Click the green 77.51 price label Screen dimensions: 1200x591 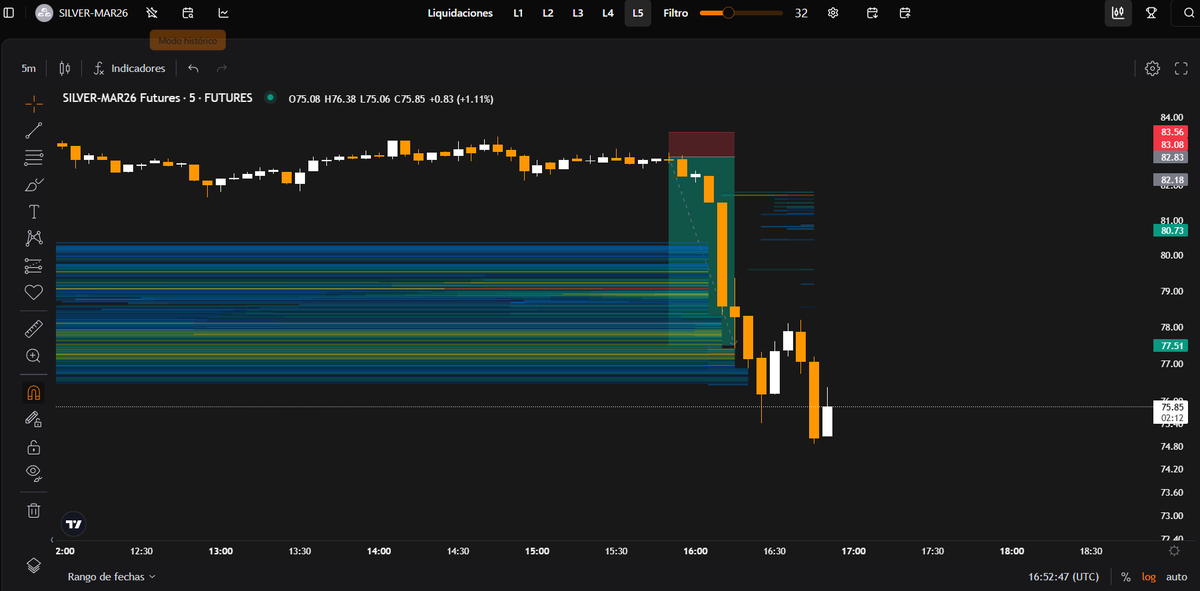pos(1173,345)
